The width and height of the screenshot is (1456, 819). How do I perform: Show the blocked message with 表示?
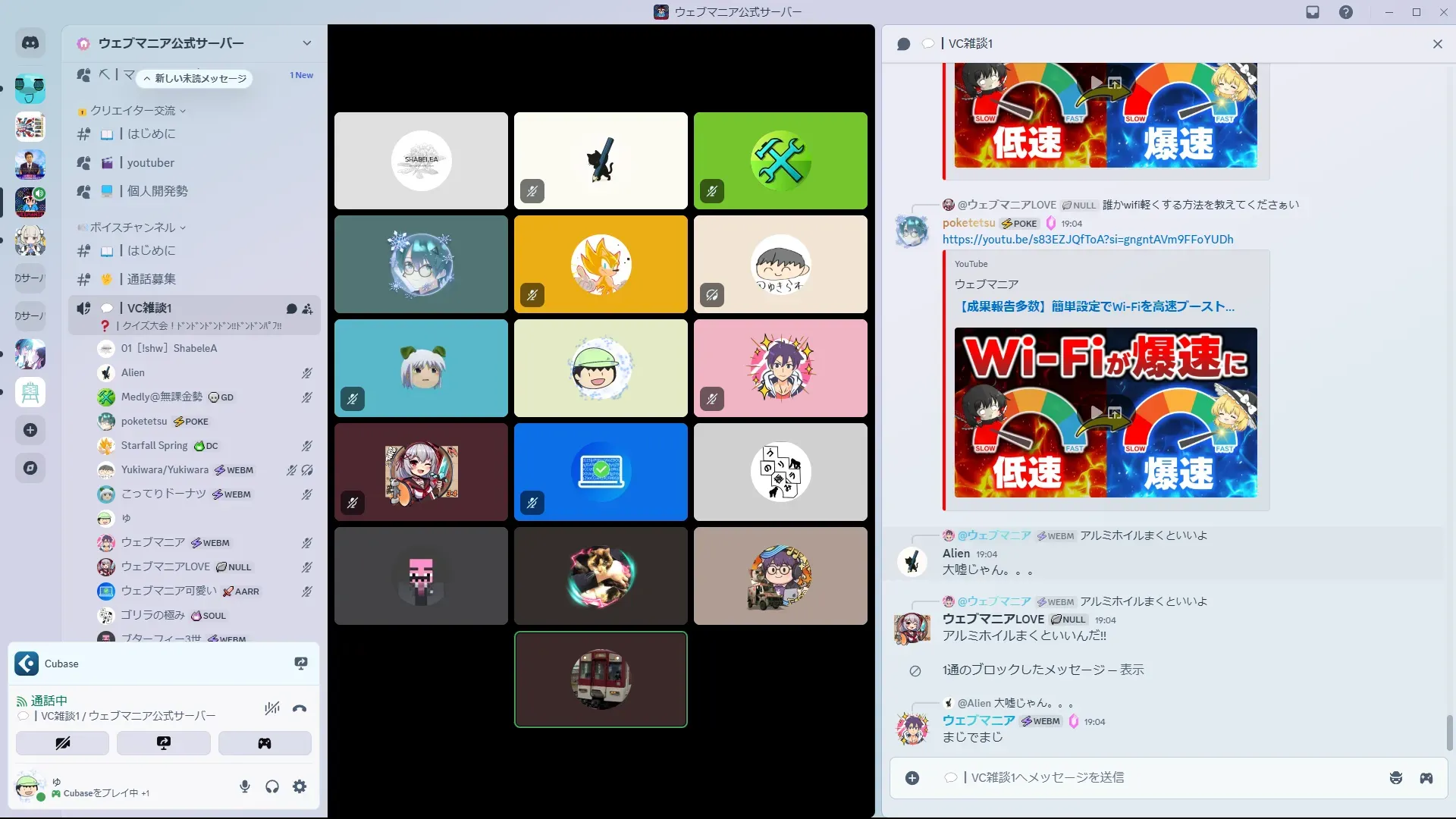click(1131, 670)
